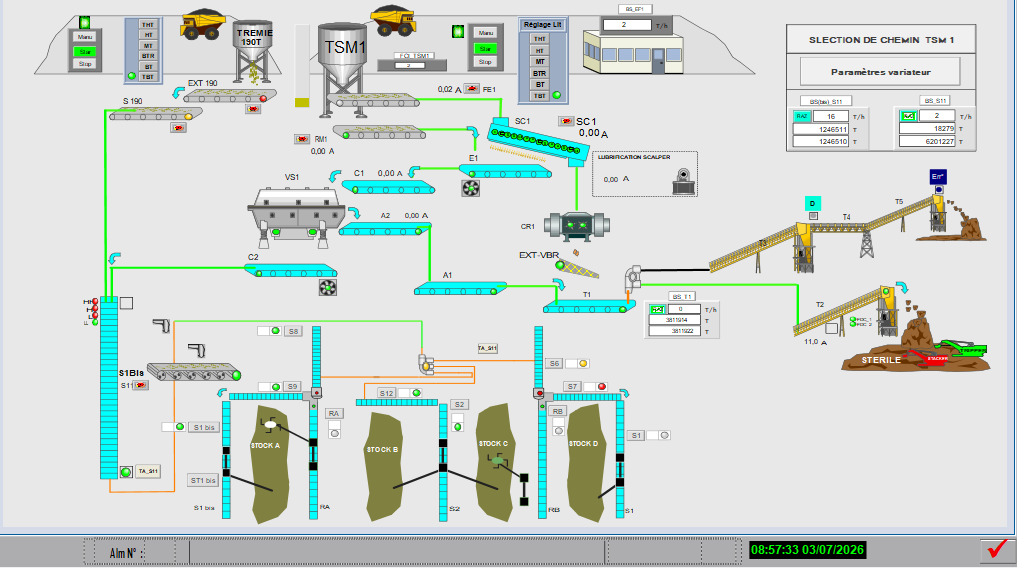Click the fan icon under conveyor E1
The height and width of the screenshot is (568, 1017).
pyautogui.click(x=471, y=188)
